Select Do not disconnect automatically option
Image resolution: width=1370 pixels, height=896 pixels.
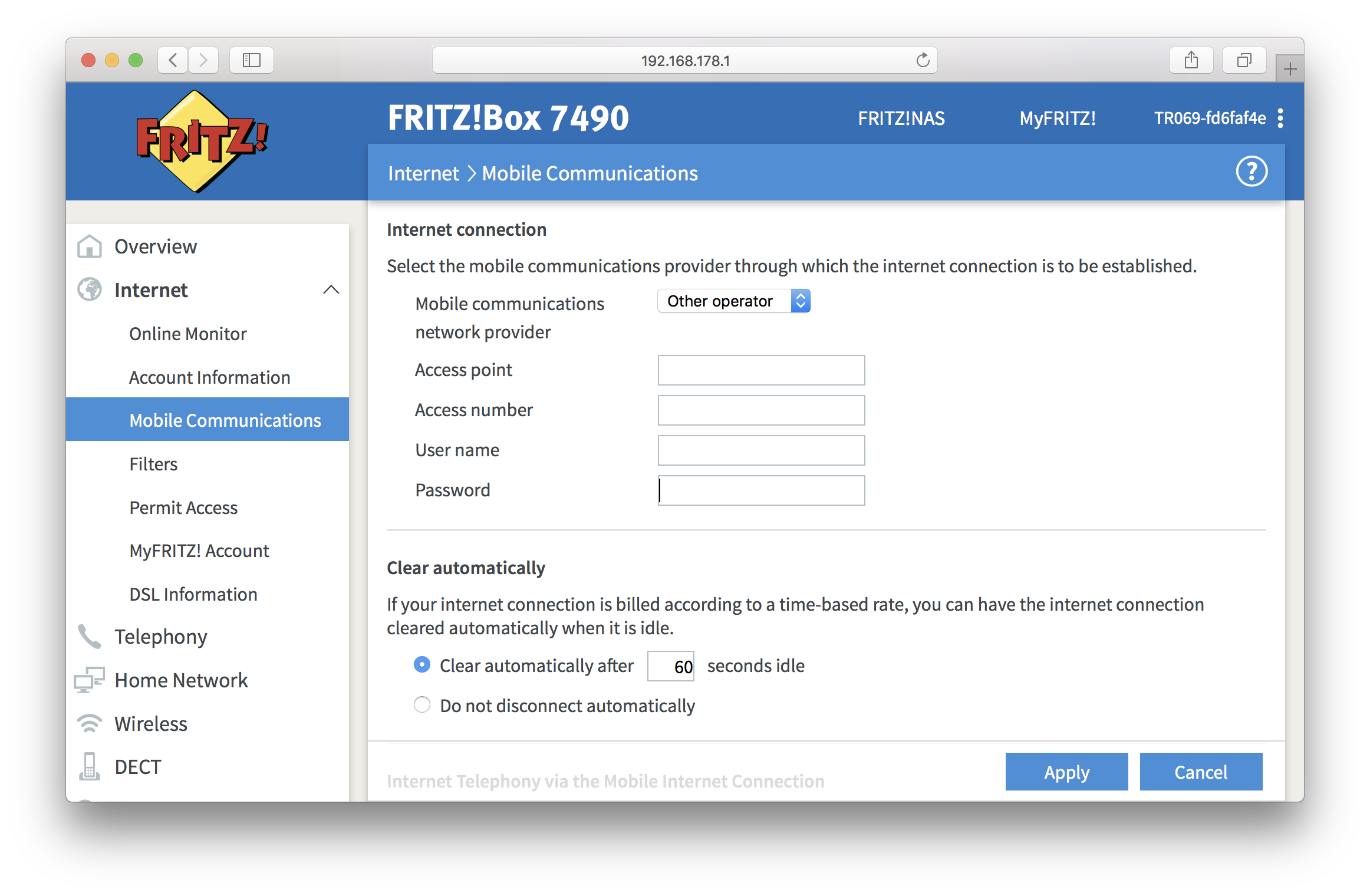click(422, 705)
